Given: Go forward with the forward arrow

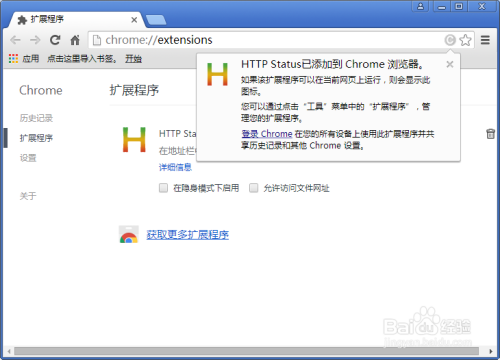Looking at the screenshot, I should (35, 40).
